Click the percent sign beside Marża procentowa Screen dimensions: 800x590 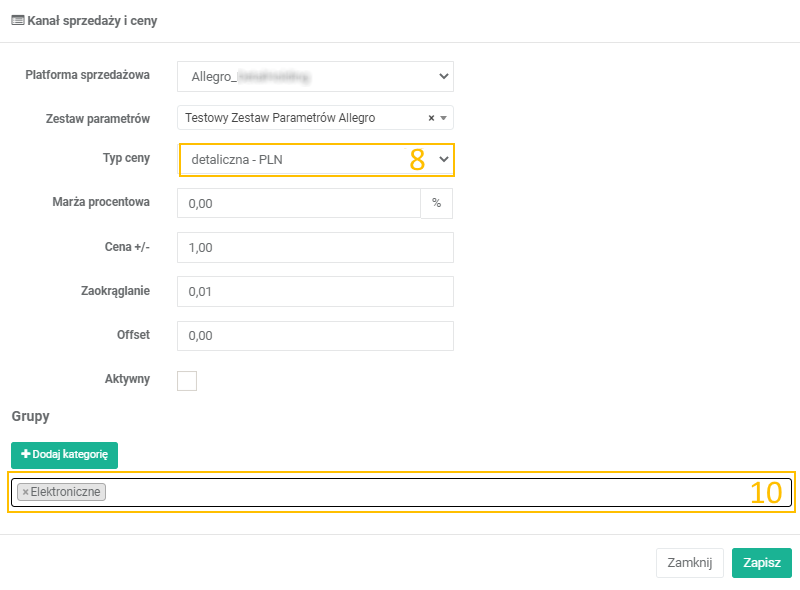(x=436, y=203)
